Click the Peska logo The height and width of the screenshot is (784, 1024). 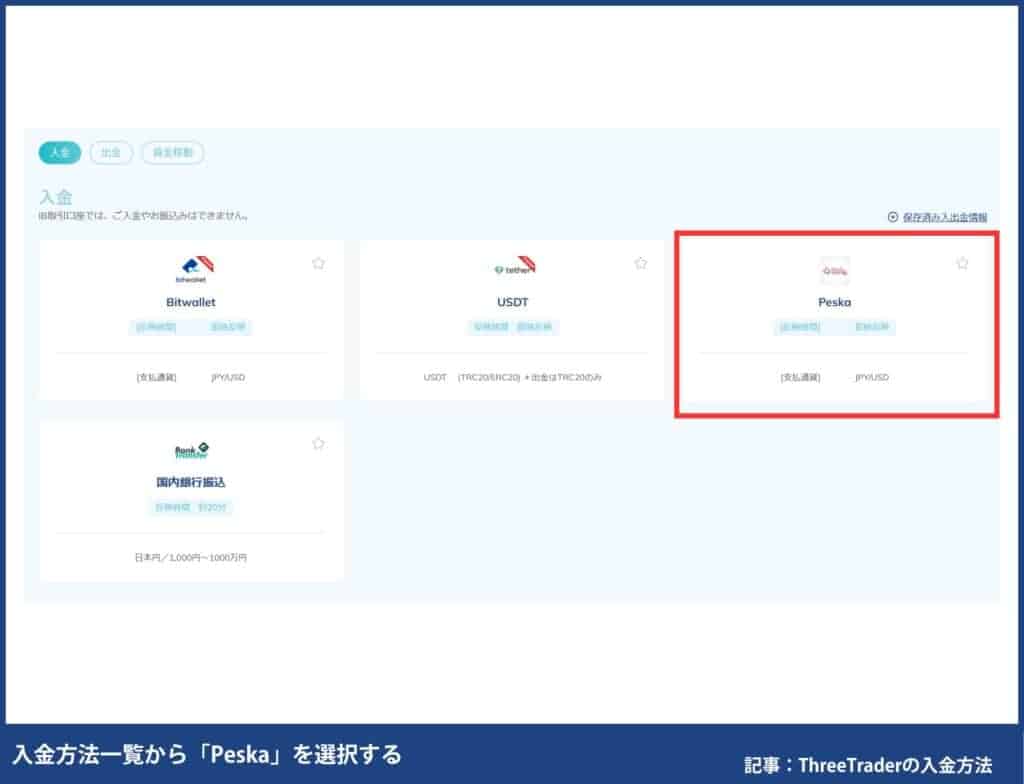[835, 270]
